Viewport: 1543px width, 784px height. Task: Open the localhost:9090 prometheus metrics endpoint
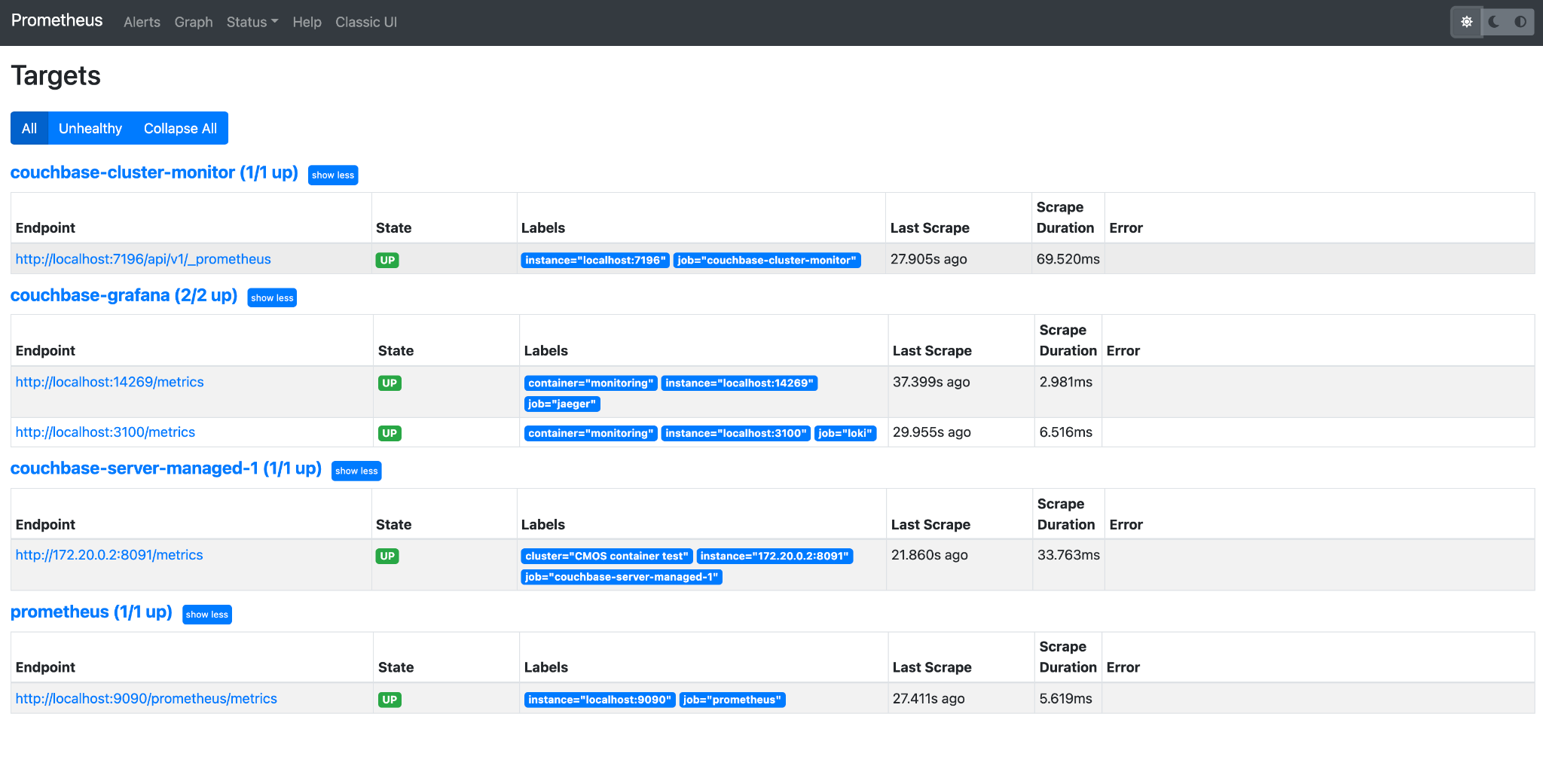[146, 699]
